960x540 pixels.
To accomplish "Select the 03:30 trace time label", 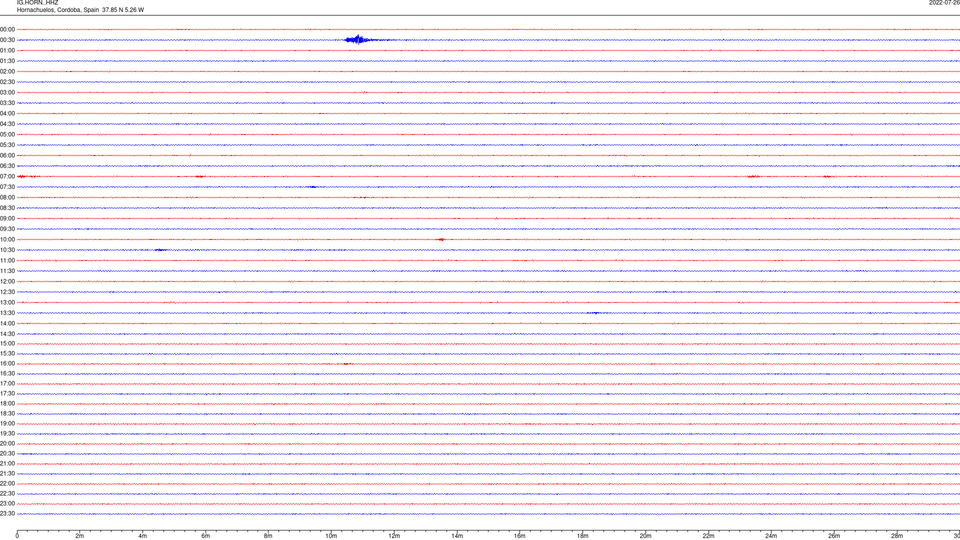I will (x=7, y=103).
